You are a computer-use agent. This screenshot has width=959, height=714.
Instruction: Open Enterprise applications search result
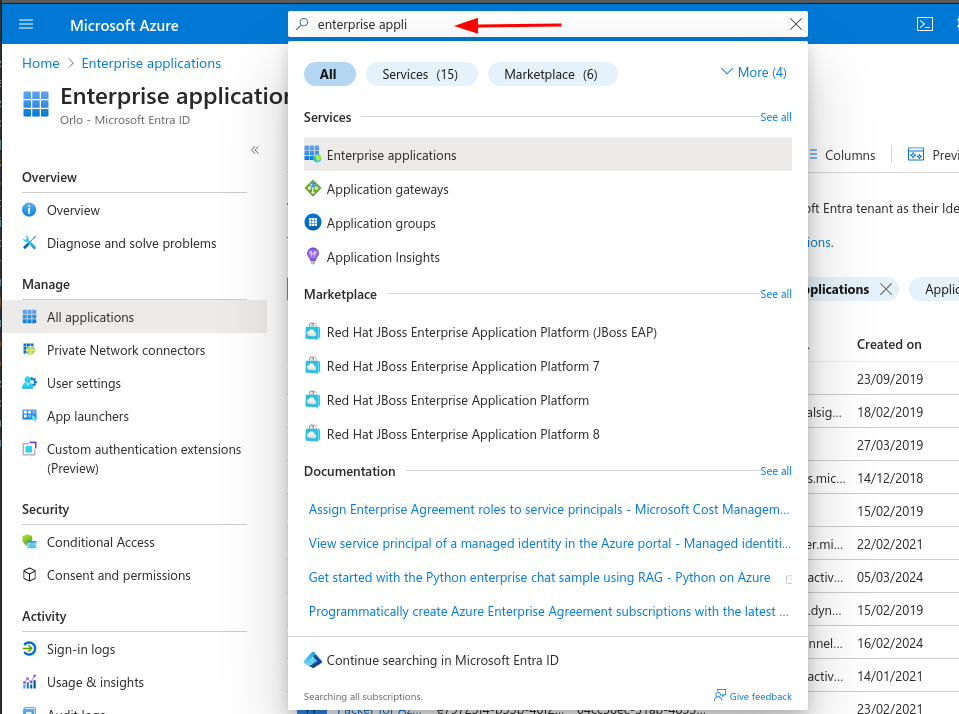(x=391, y=155)
